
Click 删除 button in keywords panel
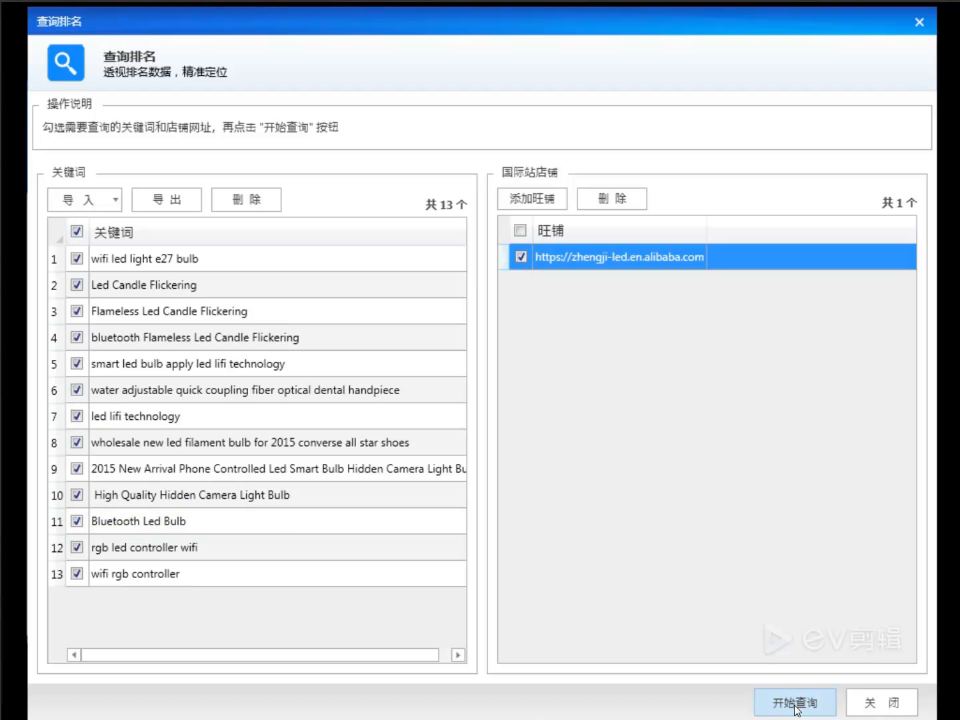pos(246,200)
